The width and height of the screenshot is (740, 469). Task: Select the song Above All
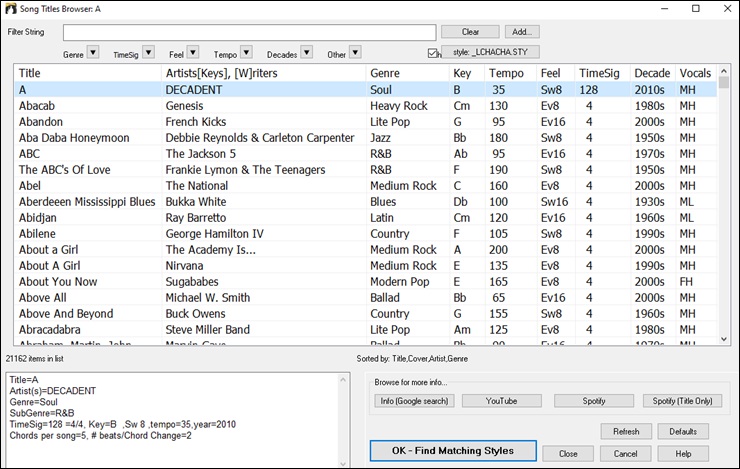366,298
